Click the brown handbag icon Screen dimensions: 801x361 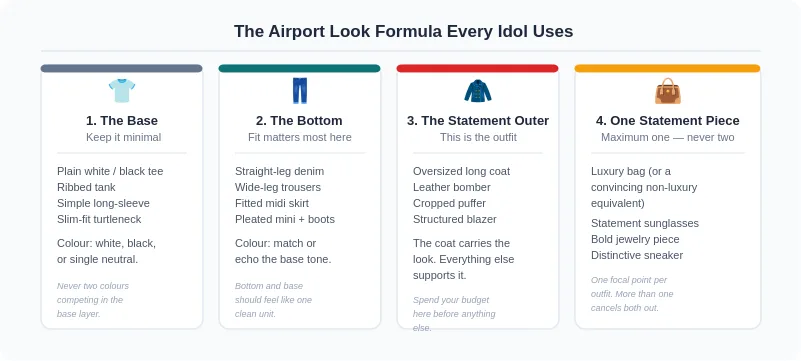tap(668, 91)
